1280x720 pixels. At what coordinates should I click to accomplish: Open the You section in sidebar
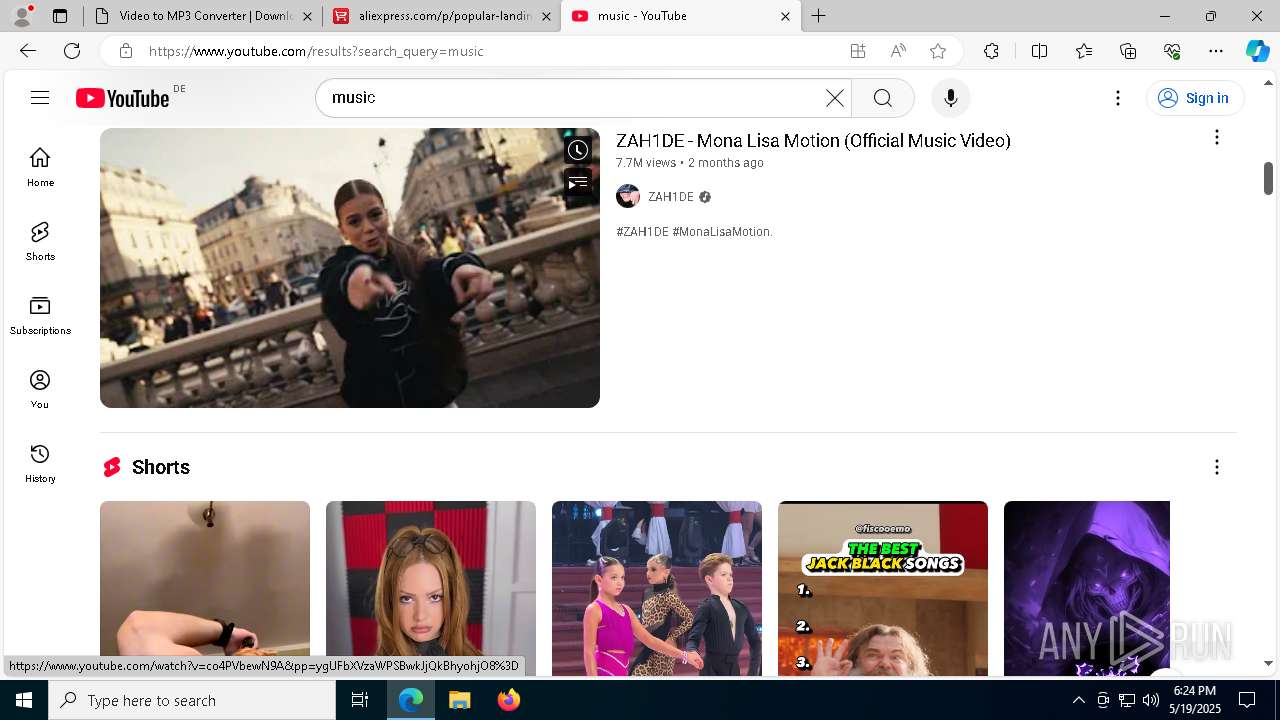tap(40, 389)
